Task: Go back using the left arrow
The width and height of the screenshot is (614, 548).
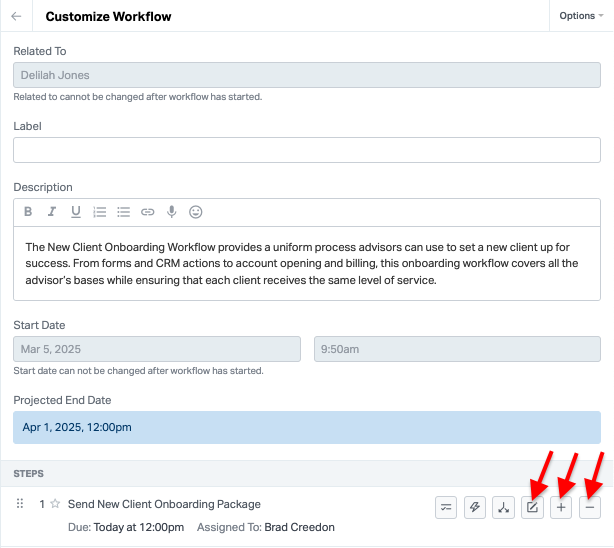Action: pyautogui.click(x=17, y=17)
